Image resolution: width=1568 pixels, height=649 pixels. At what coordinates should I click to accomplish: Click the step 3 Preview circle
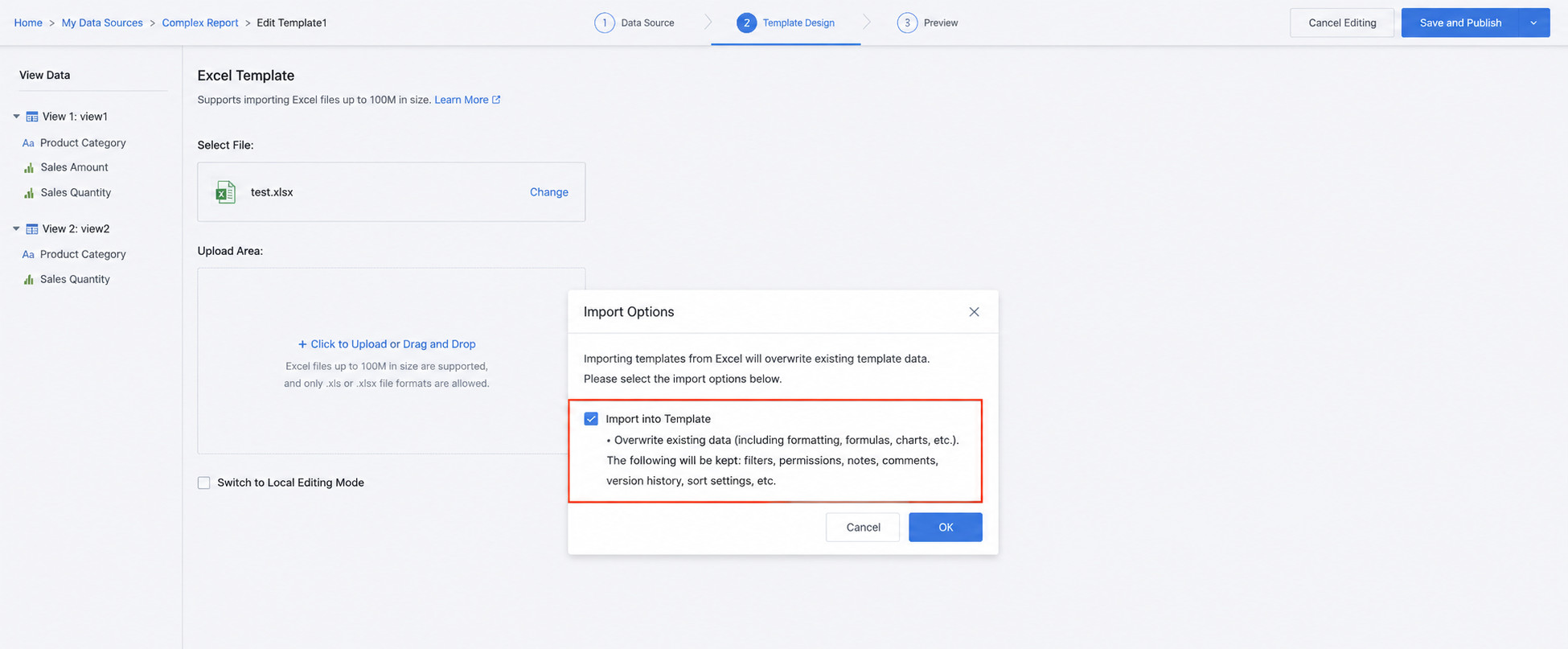(x=907, y=23)
